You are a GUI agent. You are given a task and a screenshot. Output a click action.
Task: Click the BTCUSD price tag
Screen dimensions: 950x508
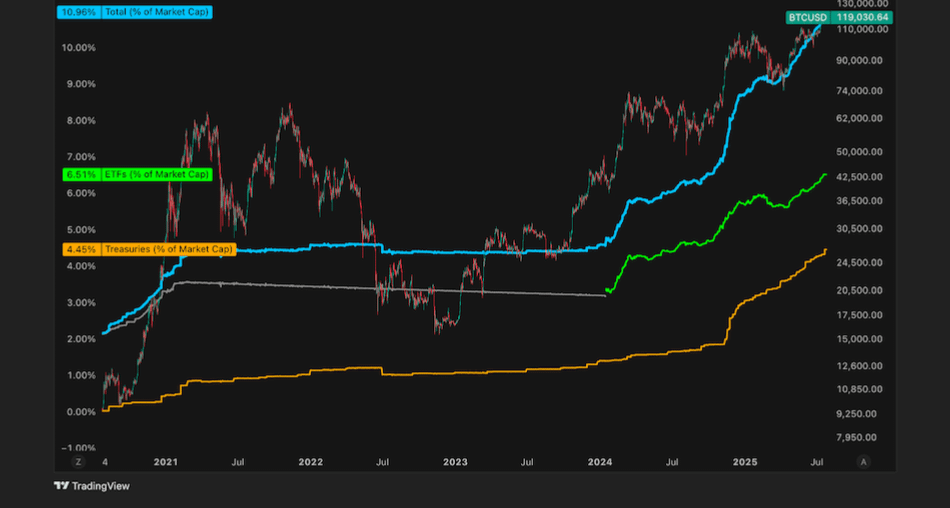tap(808, 18)
